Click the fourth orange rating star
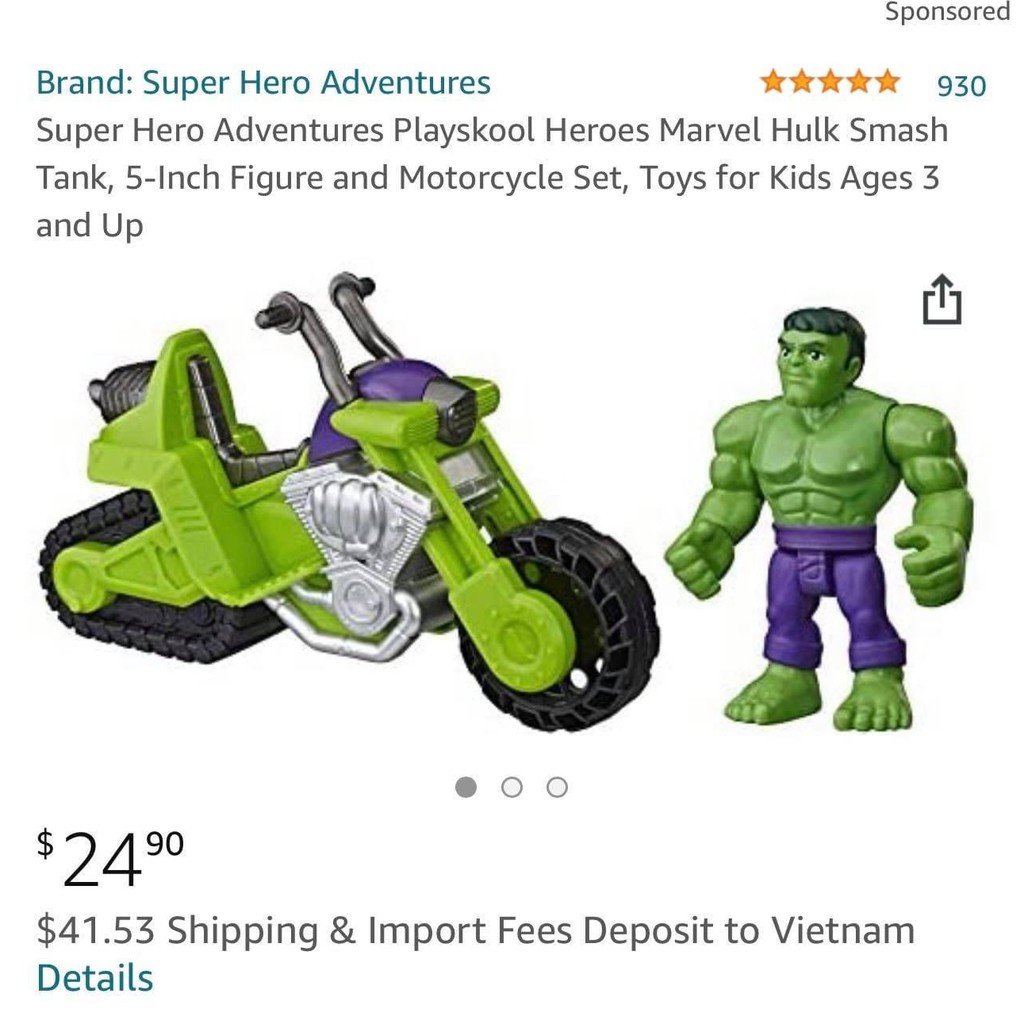Viewport: 1024px width, 1024px height. [x=861, y=79]
